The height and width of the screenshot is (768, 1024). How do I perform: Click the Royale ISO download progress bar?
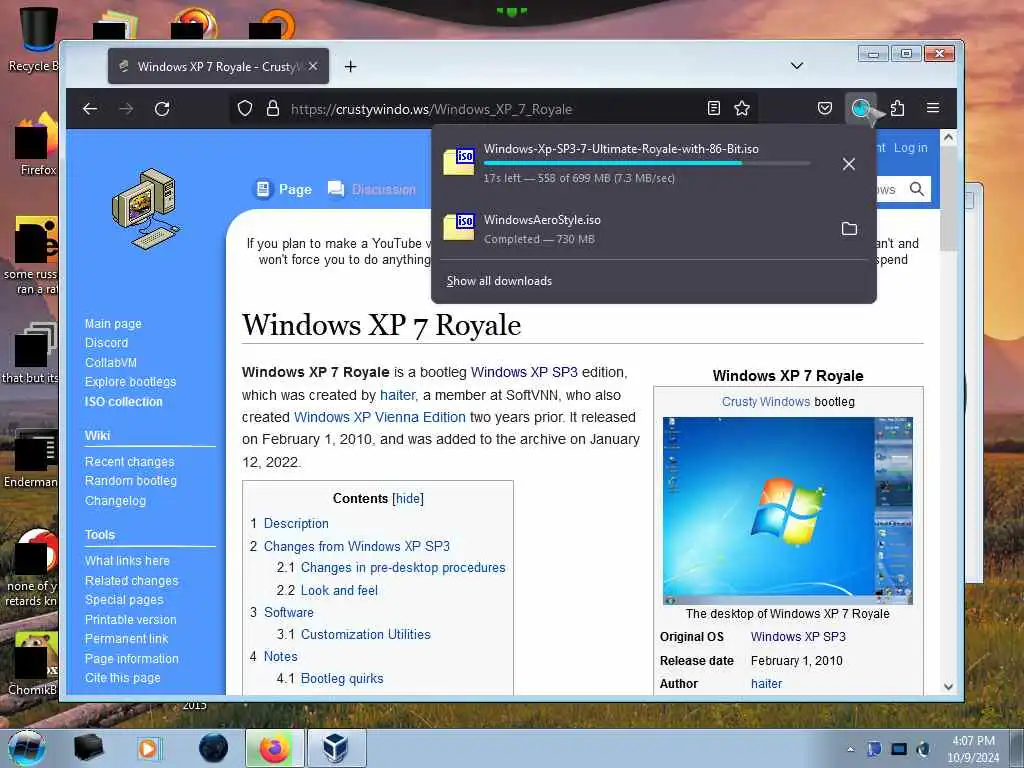647,163
